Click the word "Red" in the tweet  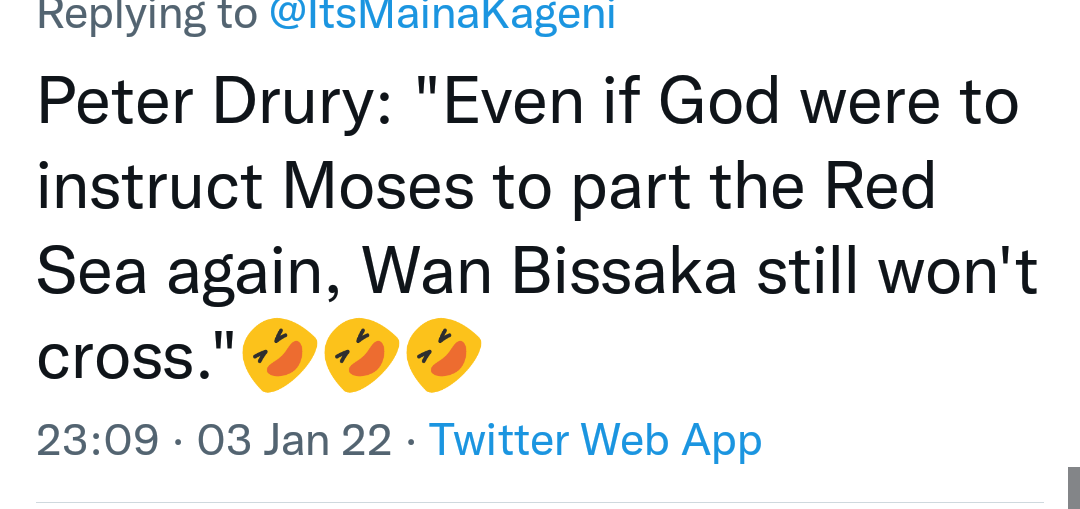880,187
